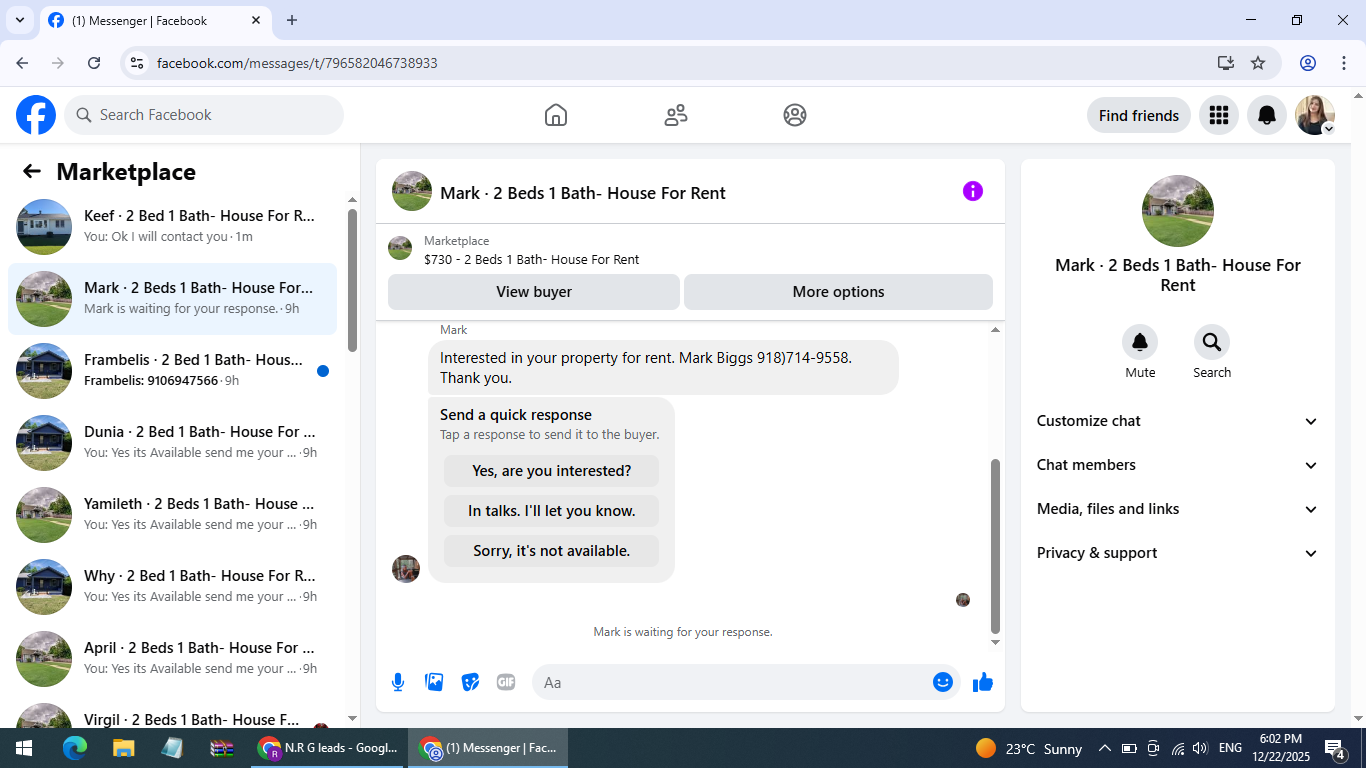Select the Mark conversation in list
This screenshot has width=1366, height=768.
(172, 299)
